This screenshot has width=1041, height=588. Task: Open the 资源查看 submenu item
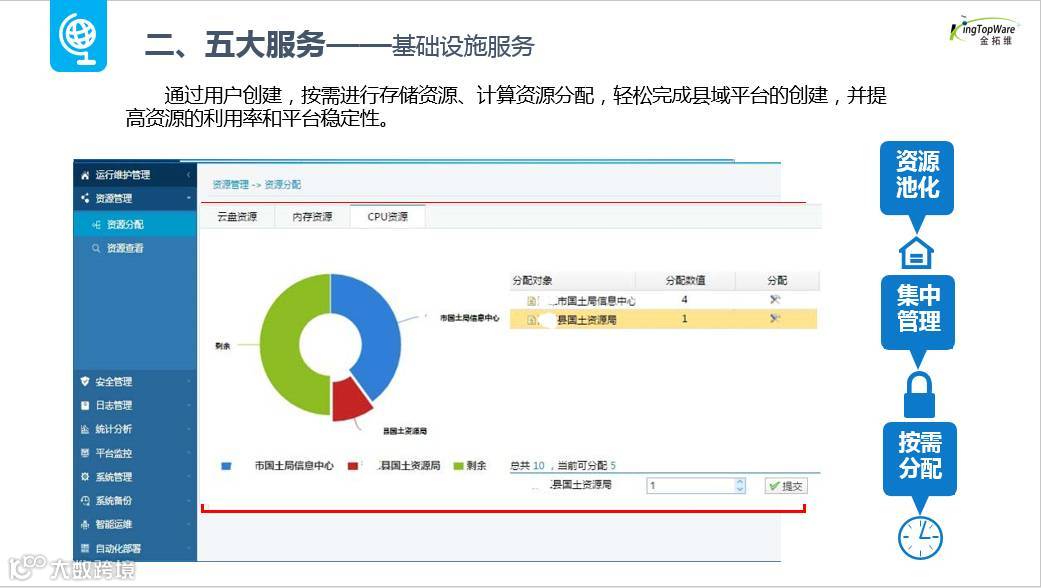135,248
